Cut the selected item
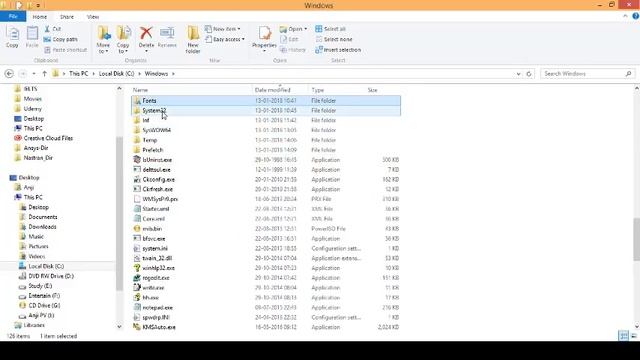 [x=53, y=29]
